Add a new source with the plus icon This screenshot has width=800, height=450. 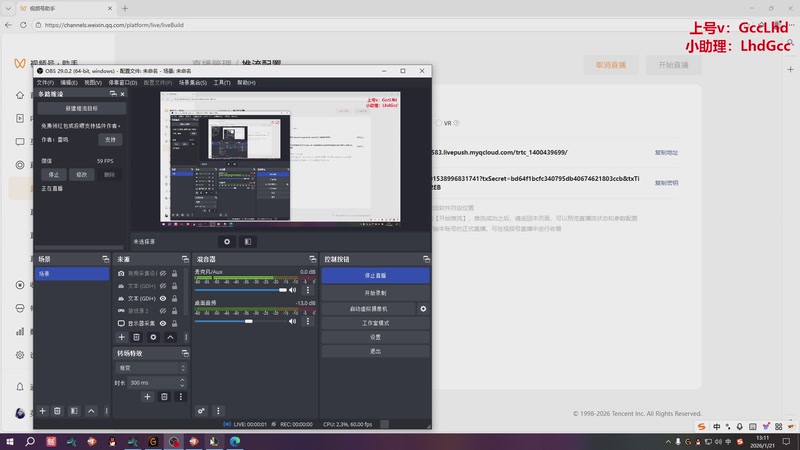pos(121,337)
